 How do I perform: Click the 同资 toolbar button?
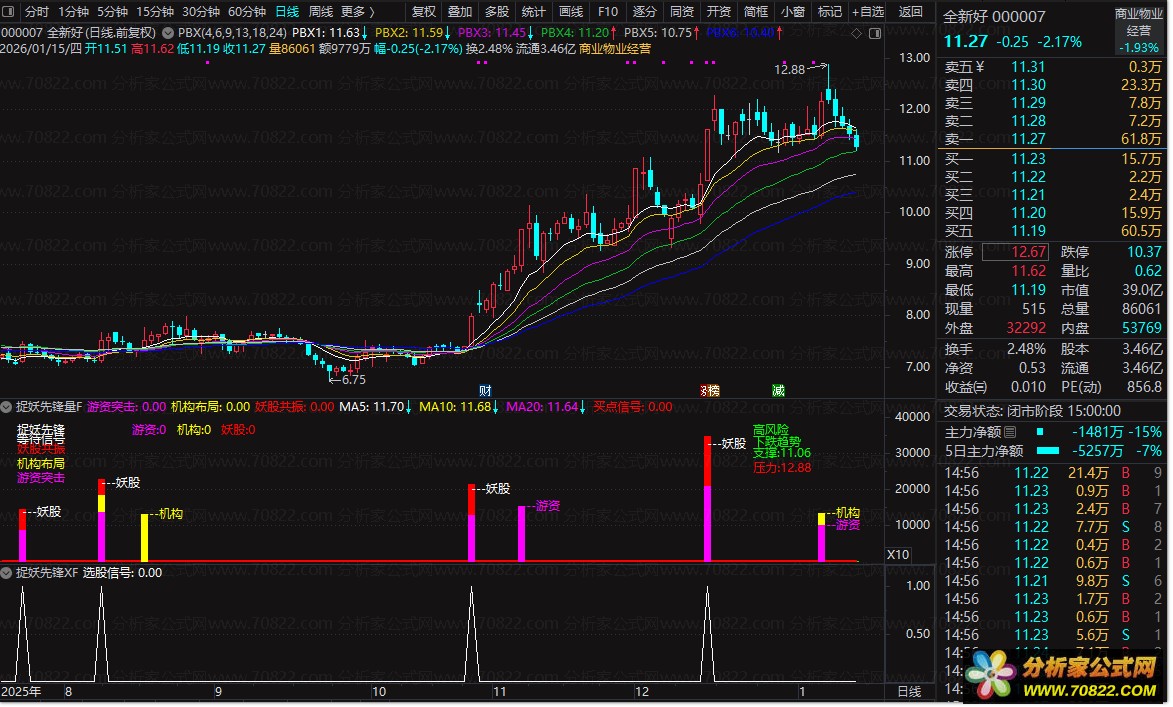[682, 11]
